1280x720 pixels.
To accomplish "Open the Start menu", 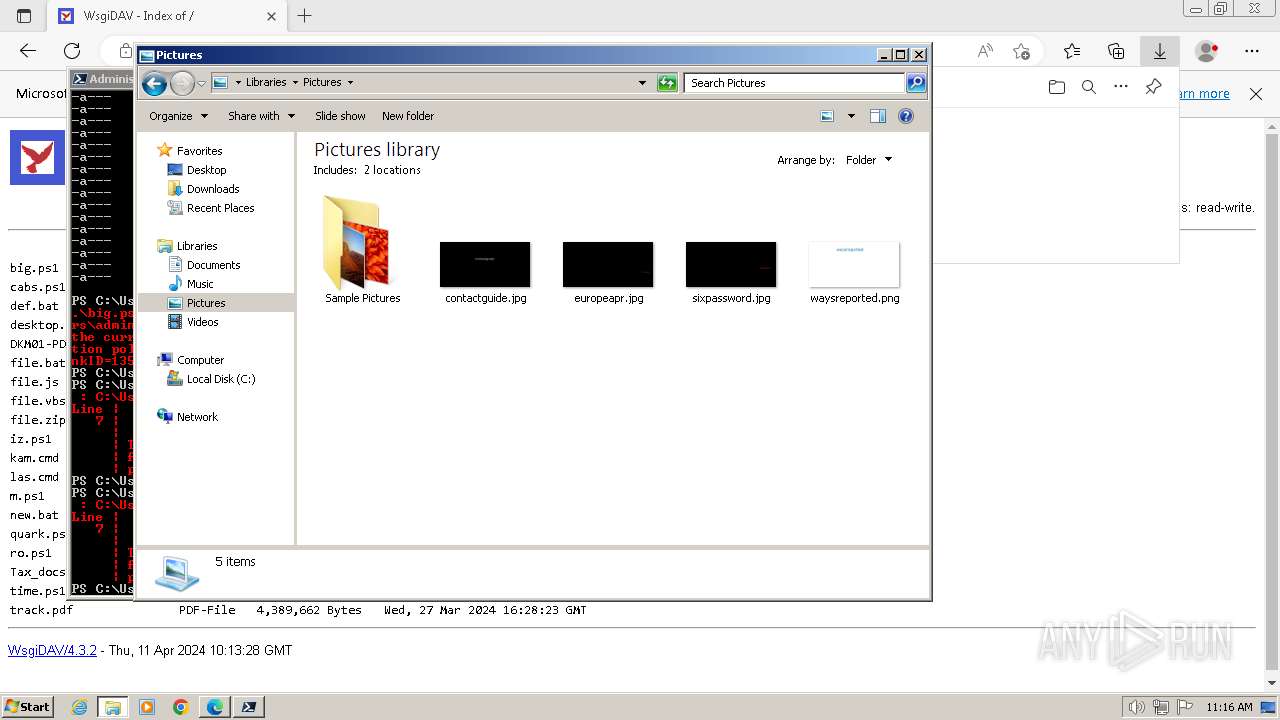I will 27,707.
